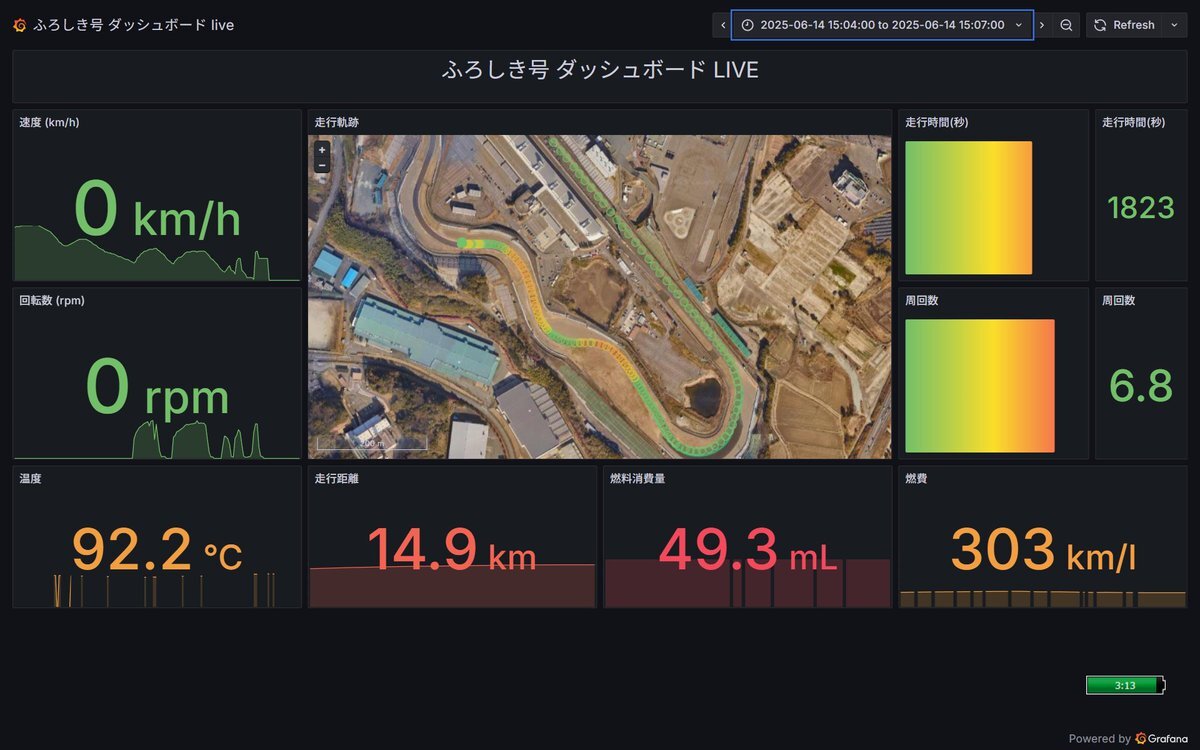Click the green 3:13 battery indicator
The height and width of the screenshot is (750, 1200).
pos(1126,685)
